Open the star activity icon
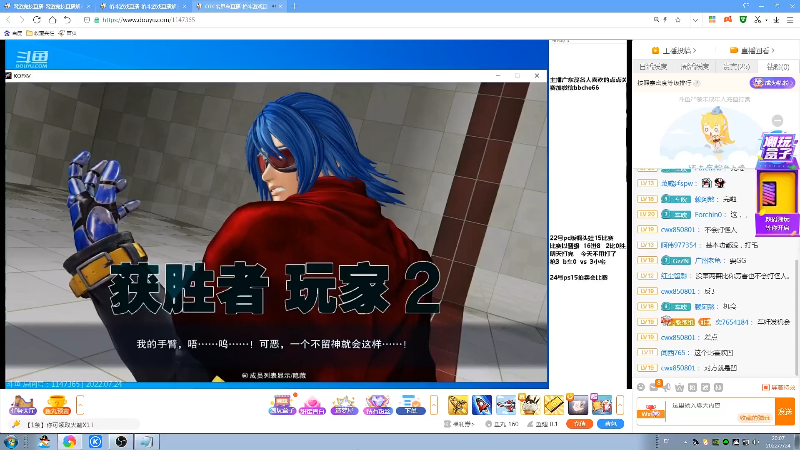The image size is (800, 450). click(344, 405)
